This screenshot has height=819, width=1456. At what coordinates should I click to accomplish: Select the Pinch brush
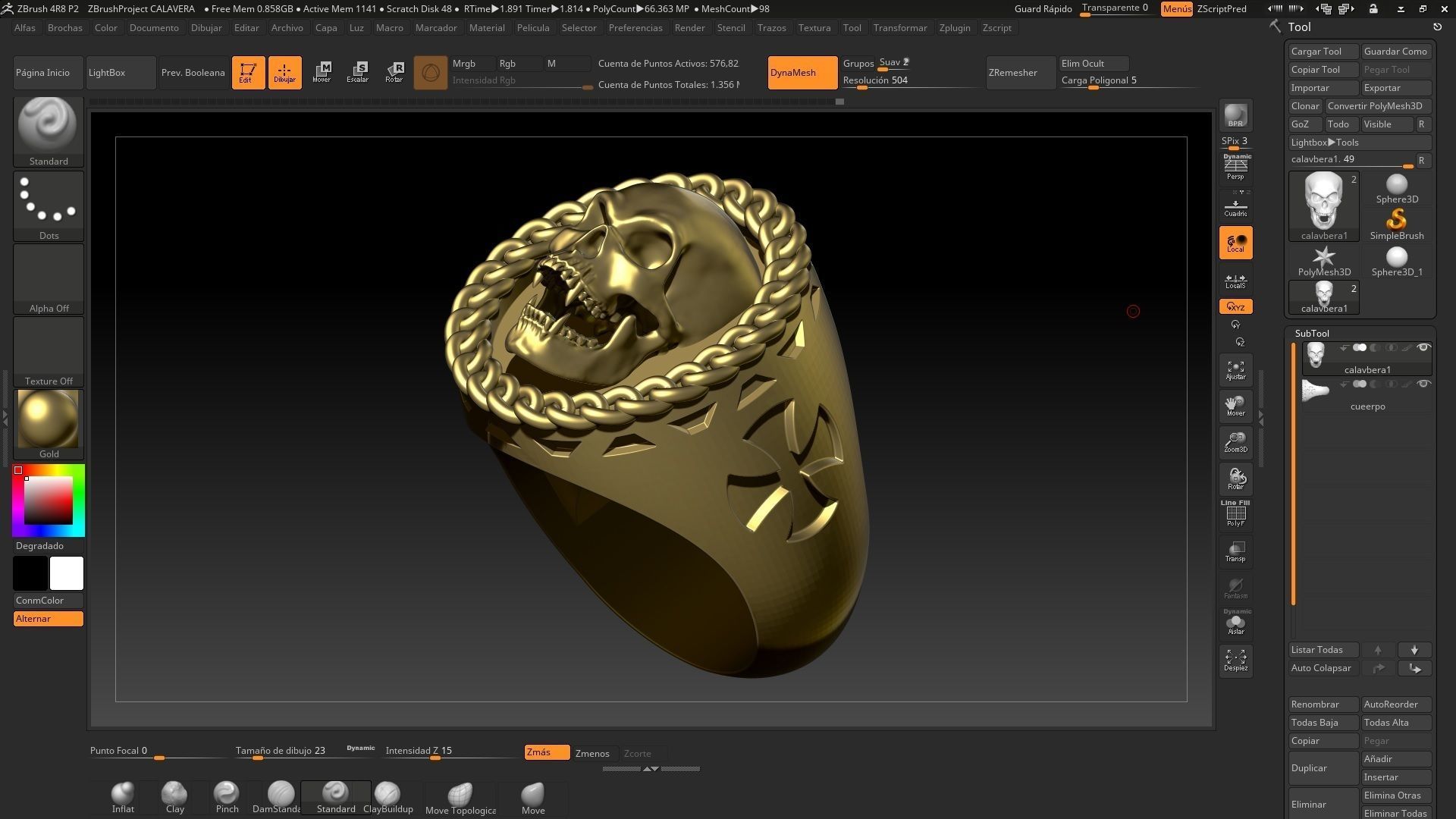point(227,798)
